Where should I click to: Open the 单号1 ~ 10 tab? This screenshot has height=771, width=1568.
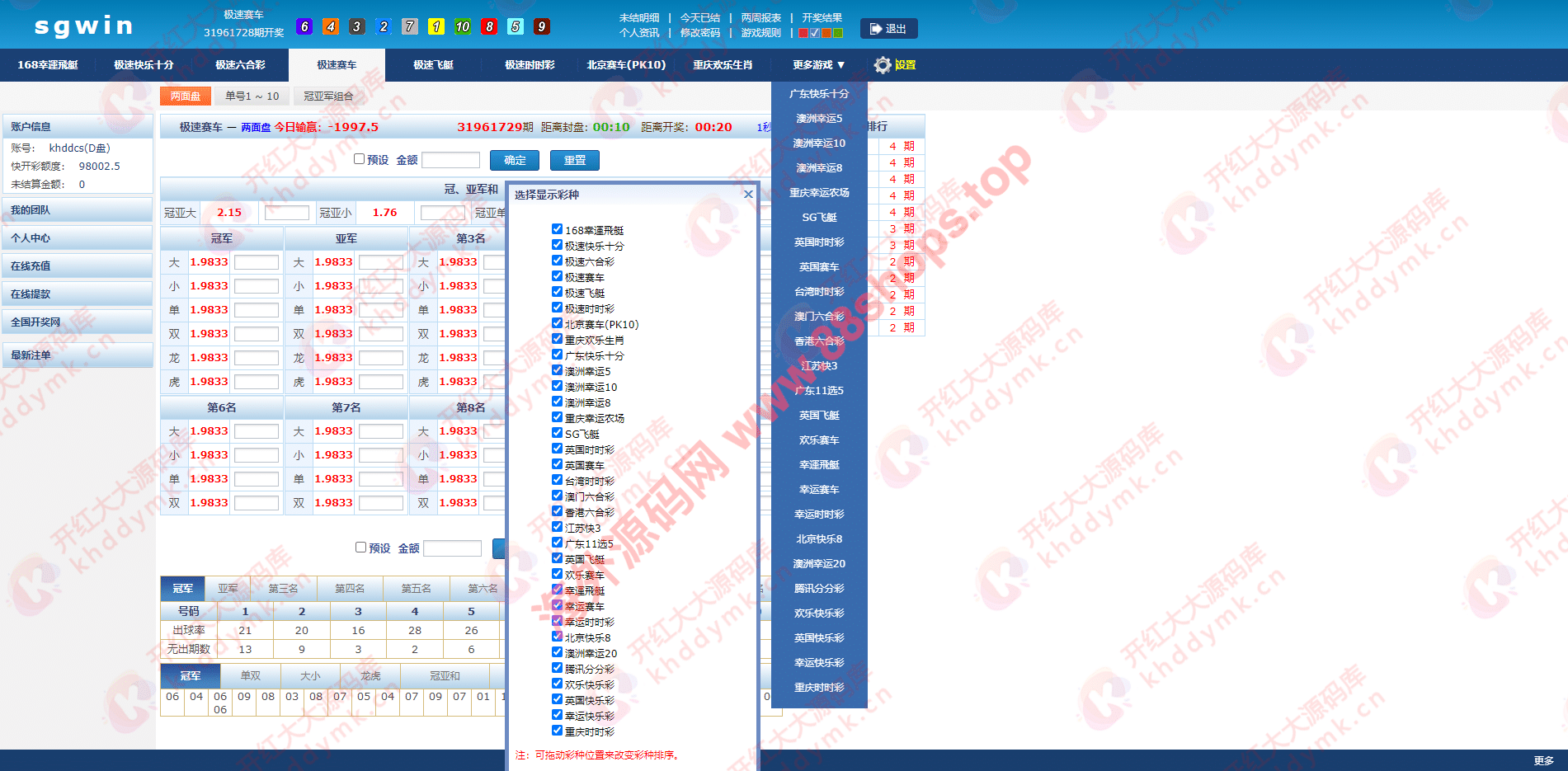[x=252, y=96]
